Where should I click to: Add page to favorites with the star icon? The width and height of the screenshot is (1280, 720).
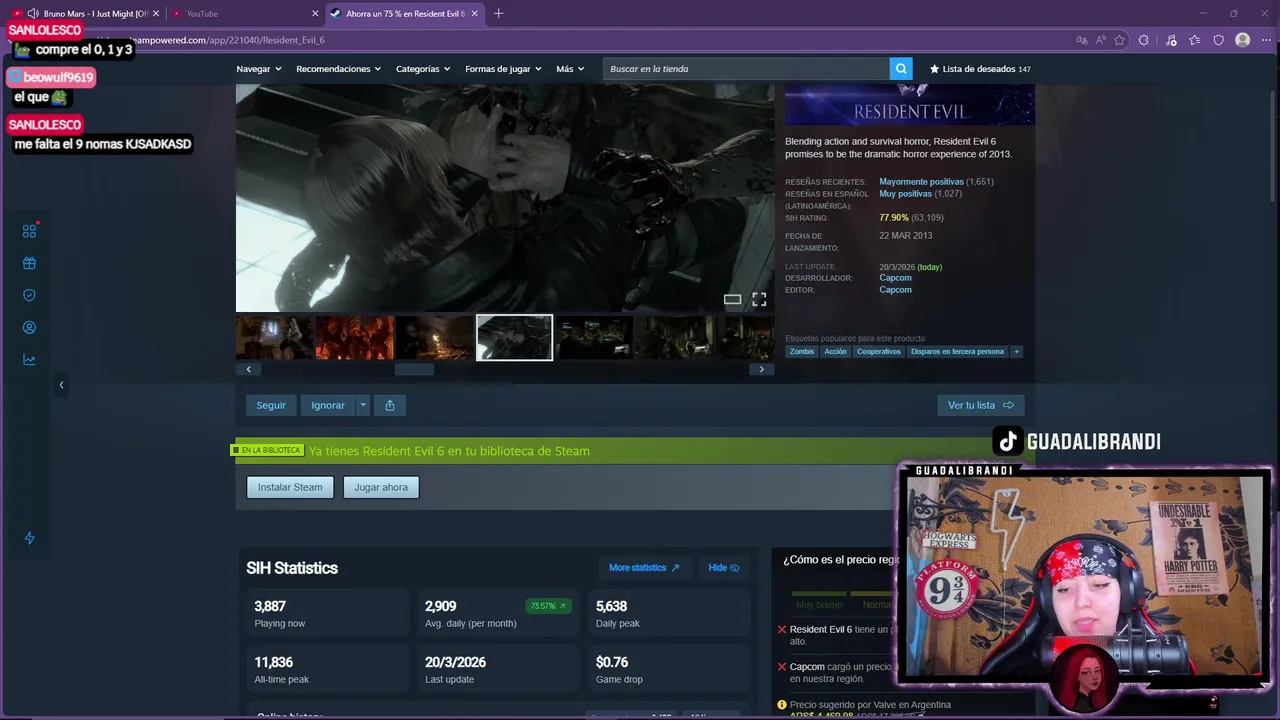click(1120, 40)
